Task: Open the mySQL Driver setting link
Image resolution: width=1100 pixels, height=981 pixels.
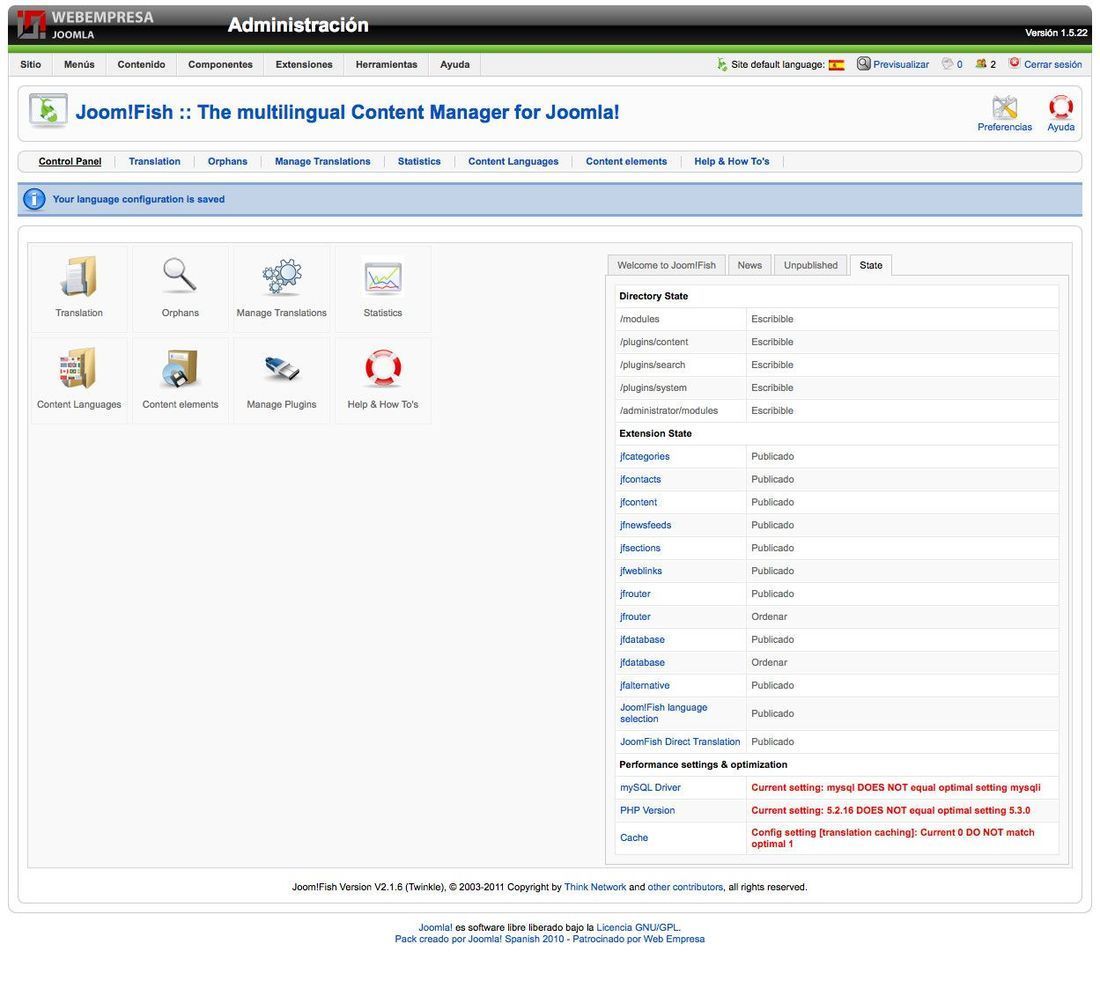Action: point(650,787)
